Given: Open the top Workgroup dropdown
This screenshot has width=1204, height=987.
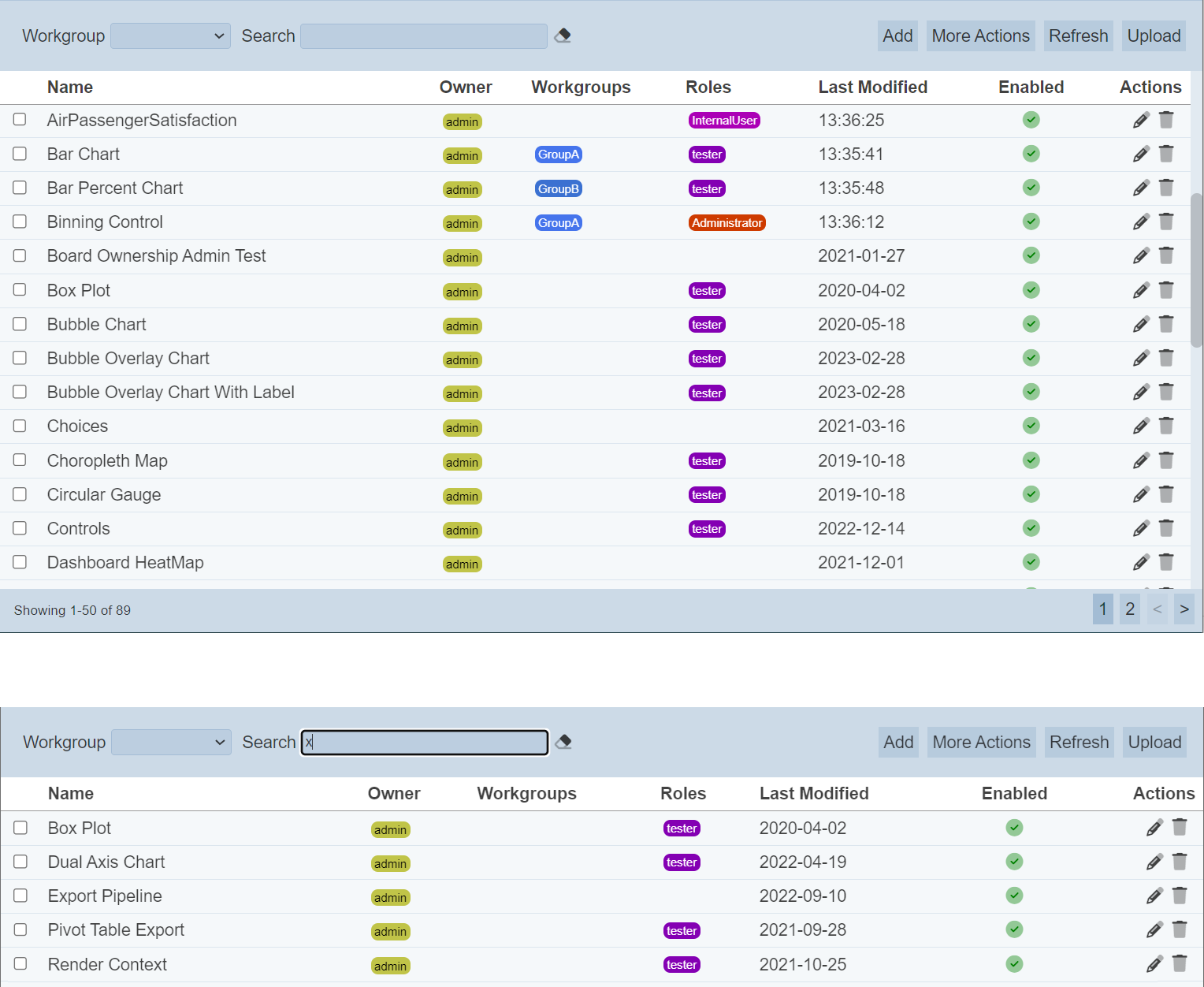Looking at the screenshot, I should tap(170, 36).
